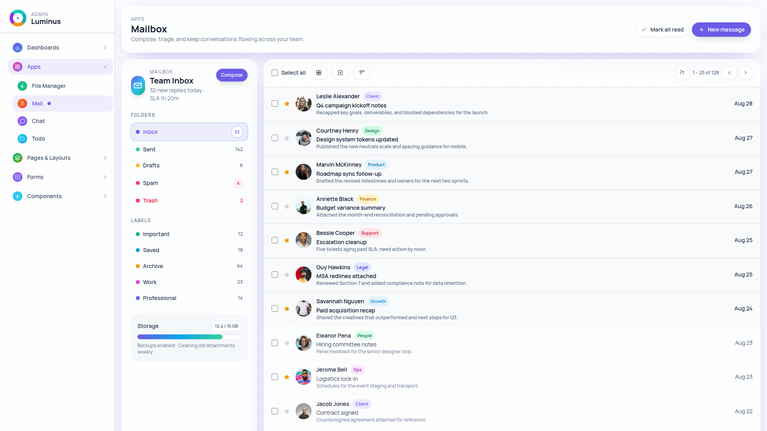The height and width of the screenshot is (431, 767).
Task: Click the grid view toolbar icon
Action: [x=319, y=73]
